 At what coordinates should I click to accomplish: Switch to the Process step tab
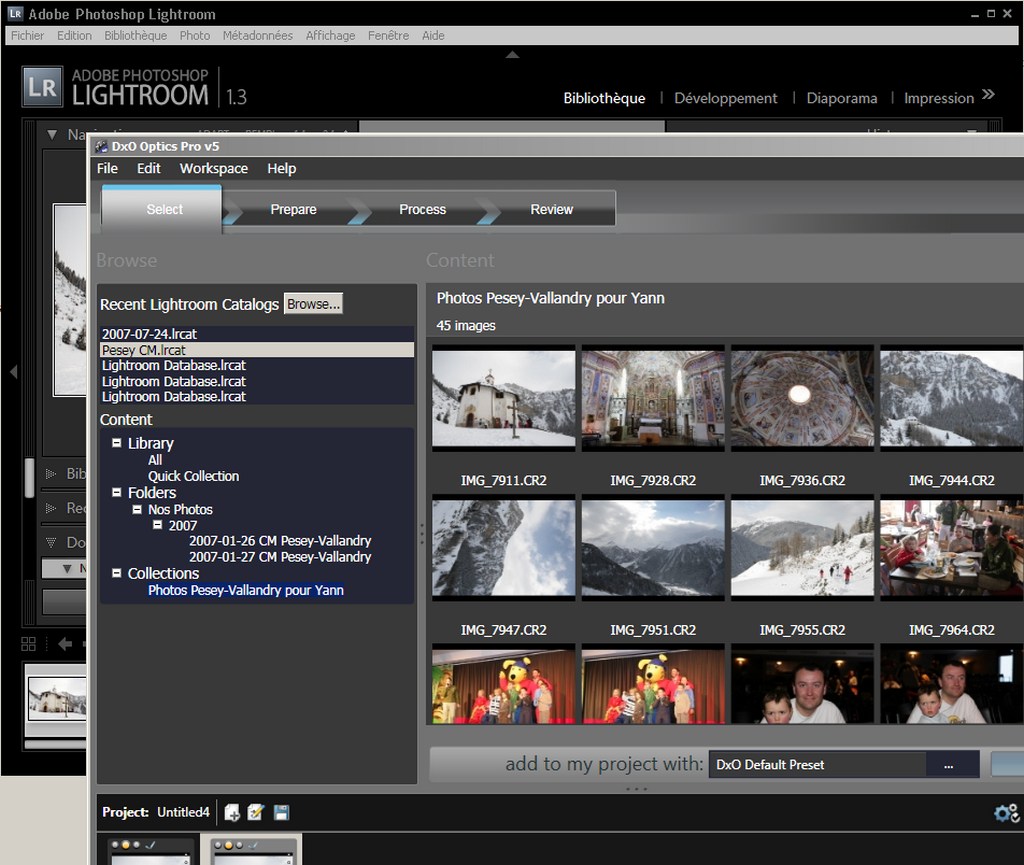pyautogui.click(x=423, y=210)
